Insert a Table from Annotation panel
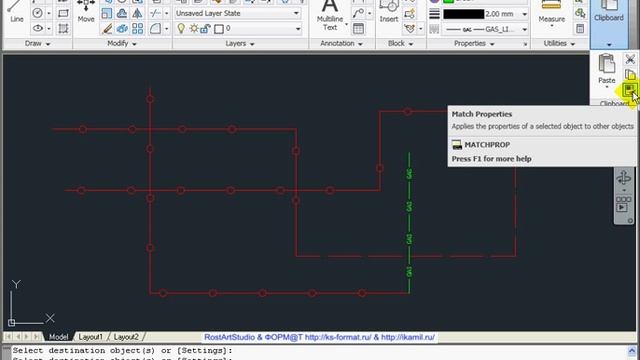The width and height of the screenshot is (640, 360). coord(358,28)
